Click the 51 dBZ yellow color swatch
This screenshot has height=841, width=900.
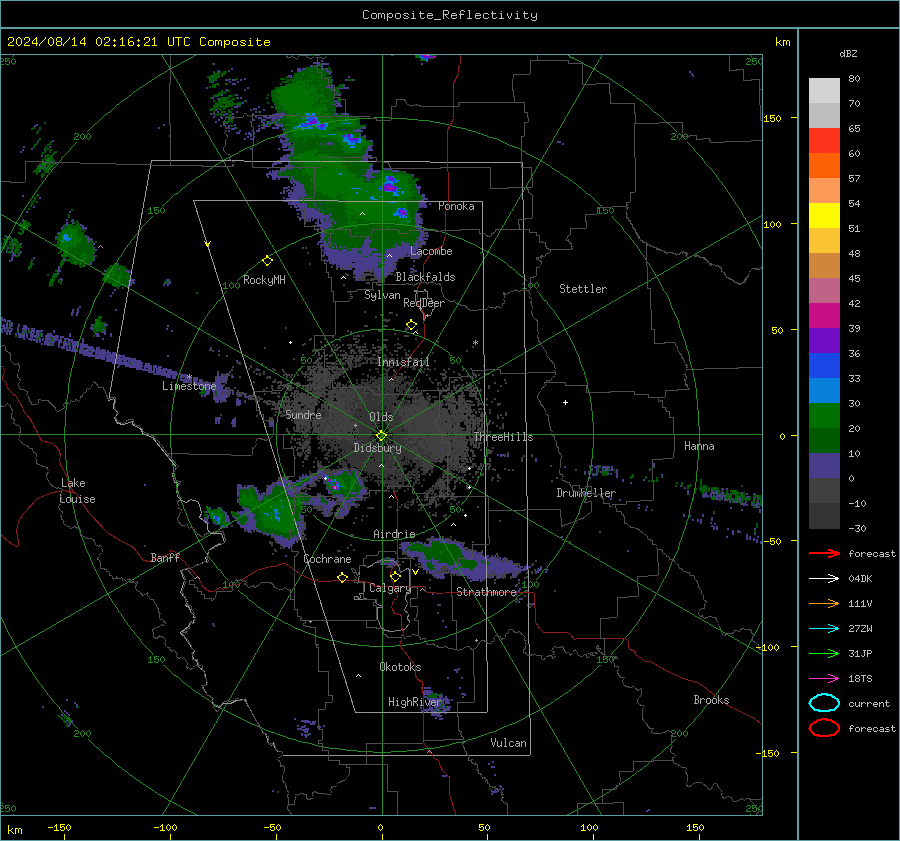(824, 215)
